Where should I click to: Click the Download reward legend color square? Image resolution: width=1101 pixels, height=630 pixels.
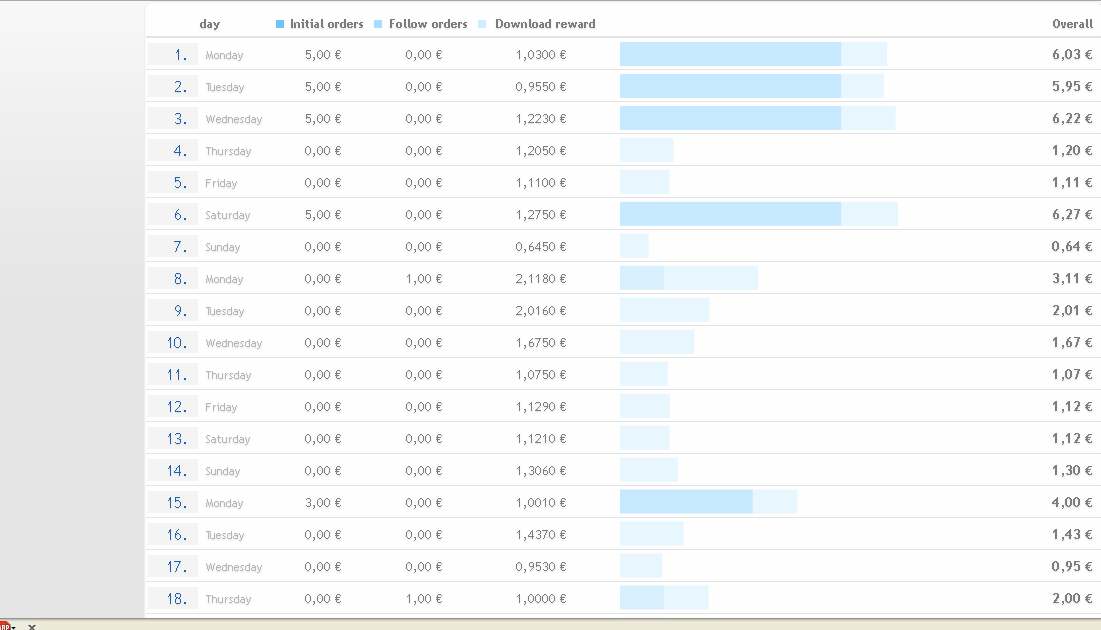[x=484, y=24]
